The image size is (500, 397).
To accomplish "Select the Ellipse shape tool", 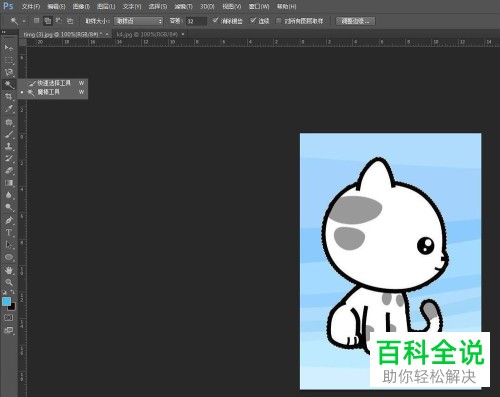I will (9, 257).
